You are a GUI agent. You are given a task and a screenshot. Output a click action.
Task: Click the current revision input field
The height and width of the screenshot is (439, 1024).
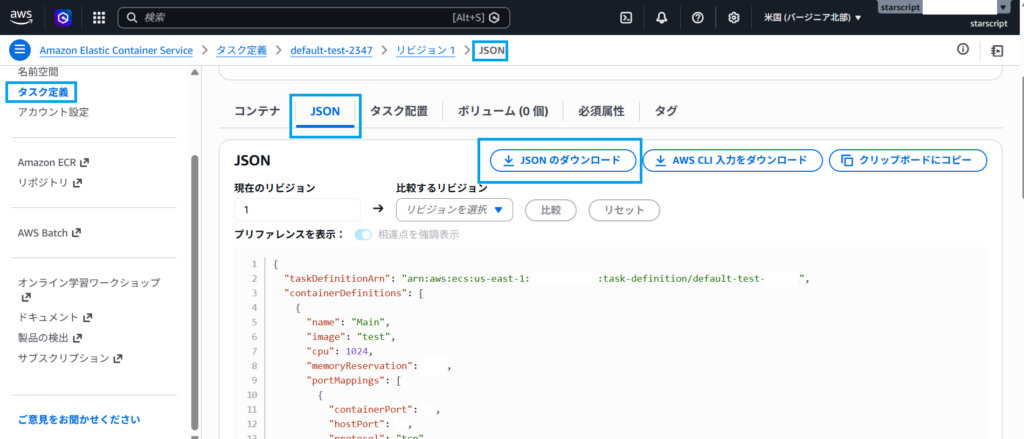tap(297, 210)
